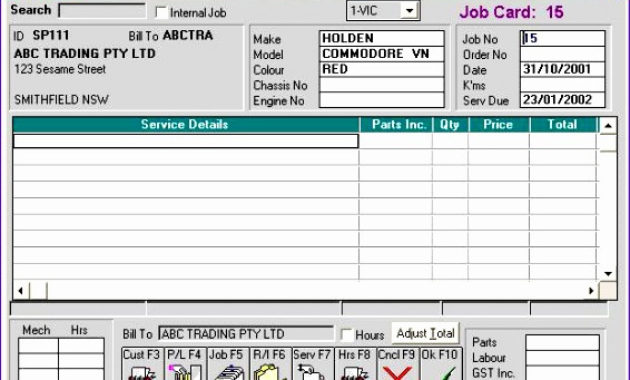Click Bill To field ABC TRADING PTY LTD
The image size is (630, 380).
click(246, 334)
